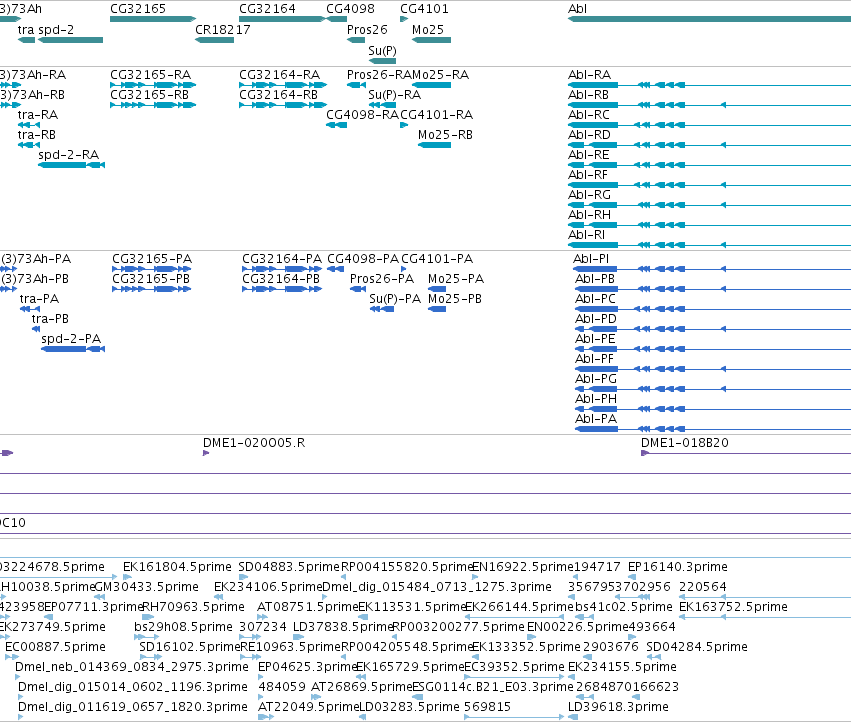
Task: Click EST EP04625.3prime
Action: [308, 667]
